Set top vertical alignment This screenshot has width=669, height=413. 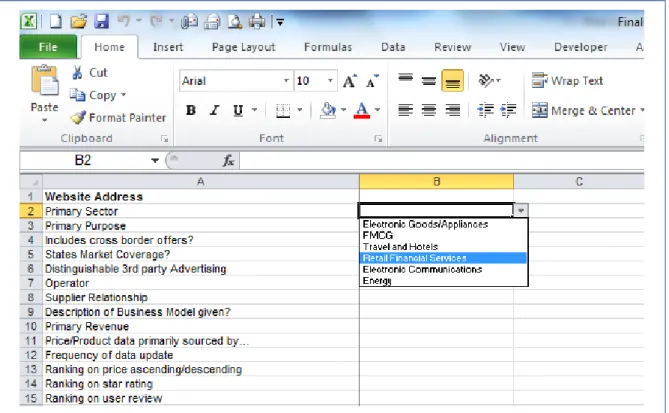click(x=405, y=79)
